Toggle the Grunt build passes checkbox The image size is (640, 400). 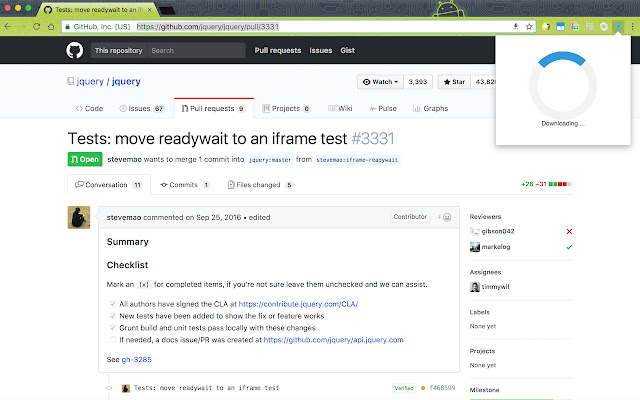(x=113, y=328)
